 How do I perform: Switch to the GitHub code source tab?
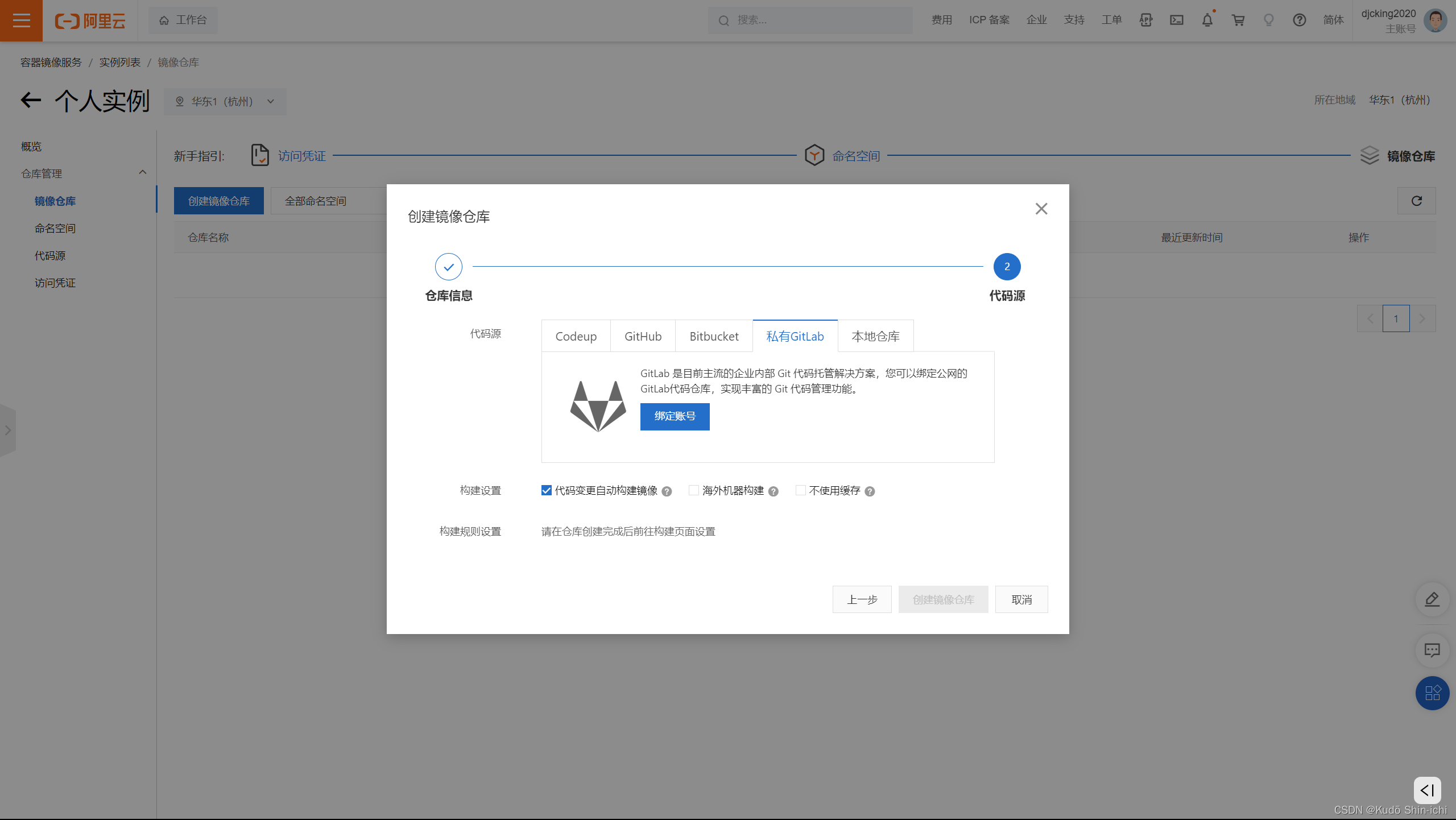click(643, 336)
